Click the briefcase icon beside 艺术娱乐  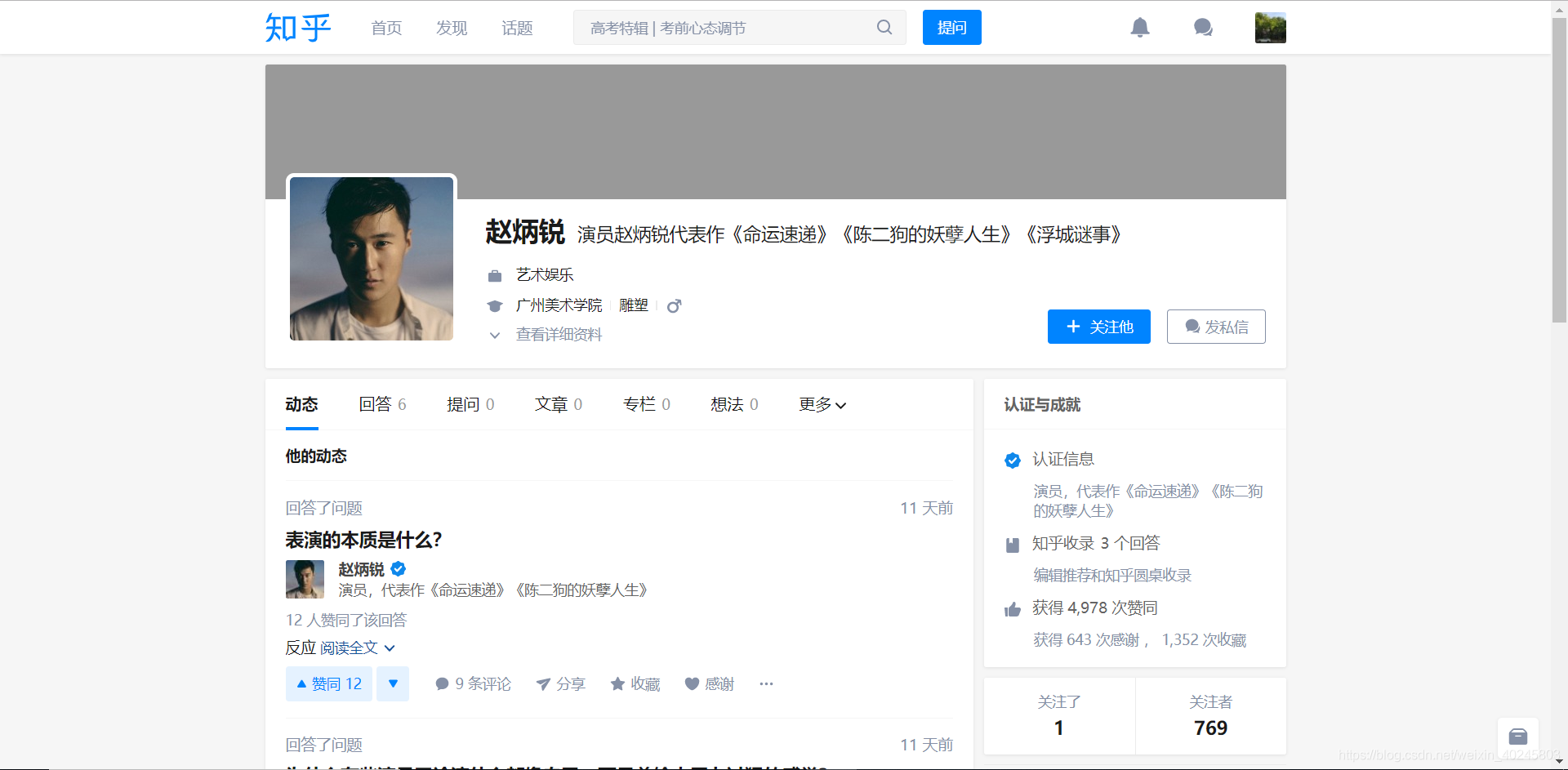point(495,276)
